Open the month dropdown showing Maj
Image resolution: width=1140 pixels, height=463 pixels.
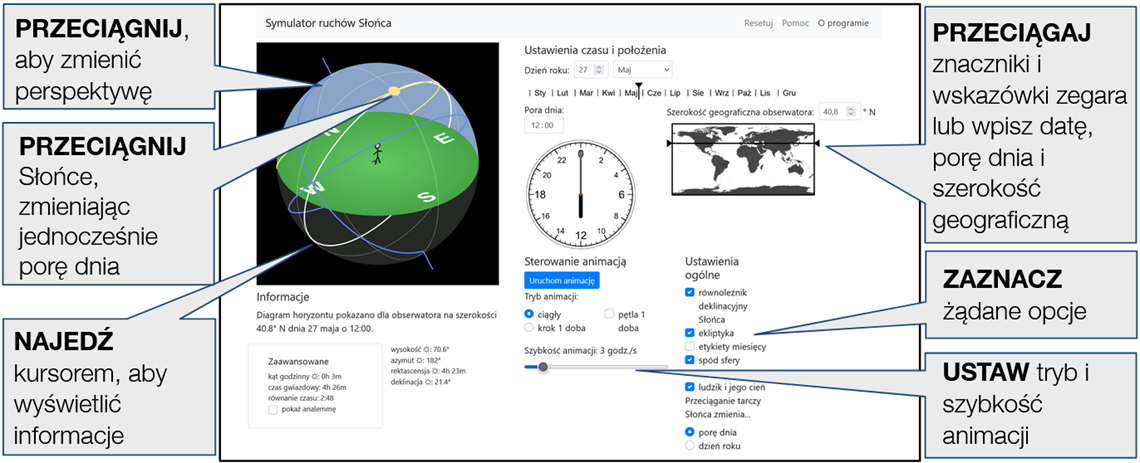[x=643, y=70]
